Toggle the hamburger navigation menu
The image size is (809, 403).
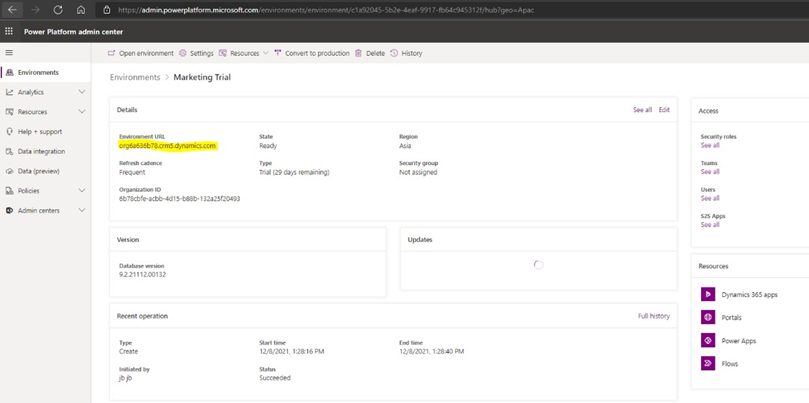[9, 53]
